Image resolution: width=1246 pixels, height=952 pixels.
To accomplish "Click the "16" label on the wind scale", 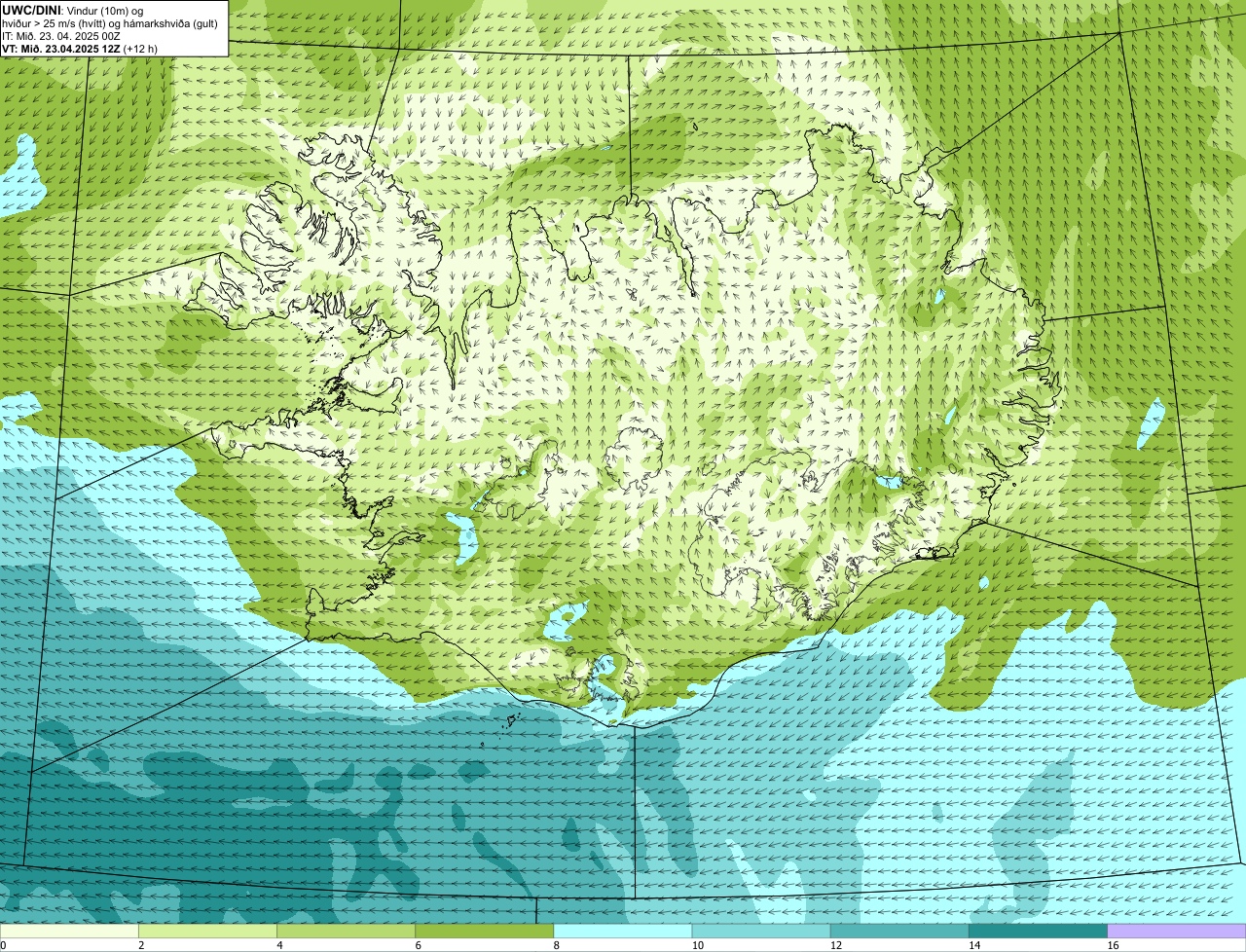I will [x=1112, y=945].
